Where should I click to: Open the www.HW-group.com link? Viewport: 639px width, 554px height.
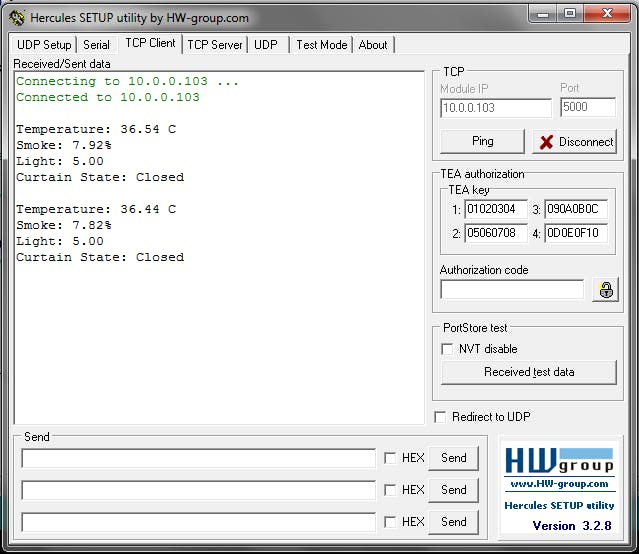pyautogui.click(x=559, y=484)
